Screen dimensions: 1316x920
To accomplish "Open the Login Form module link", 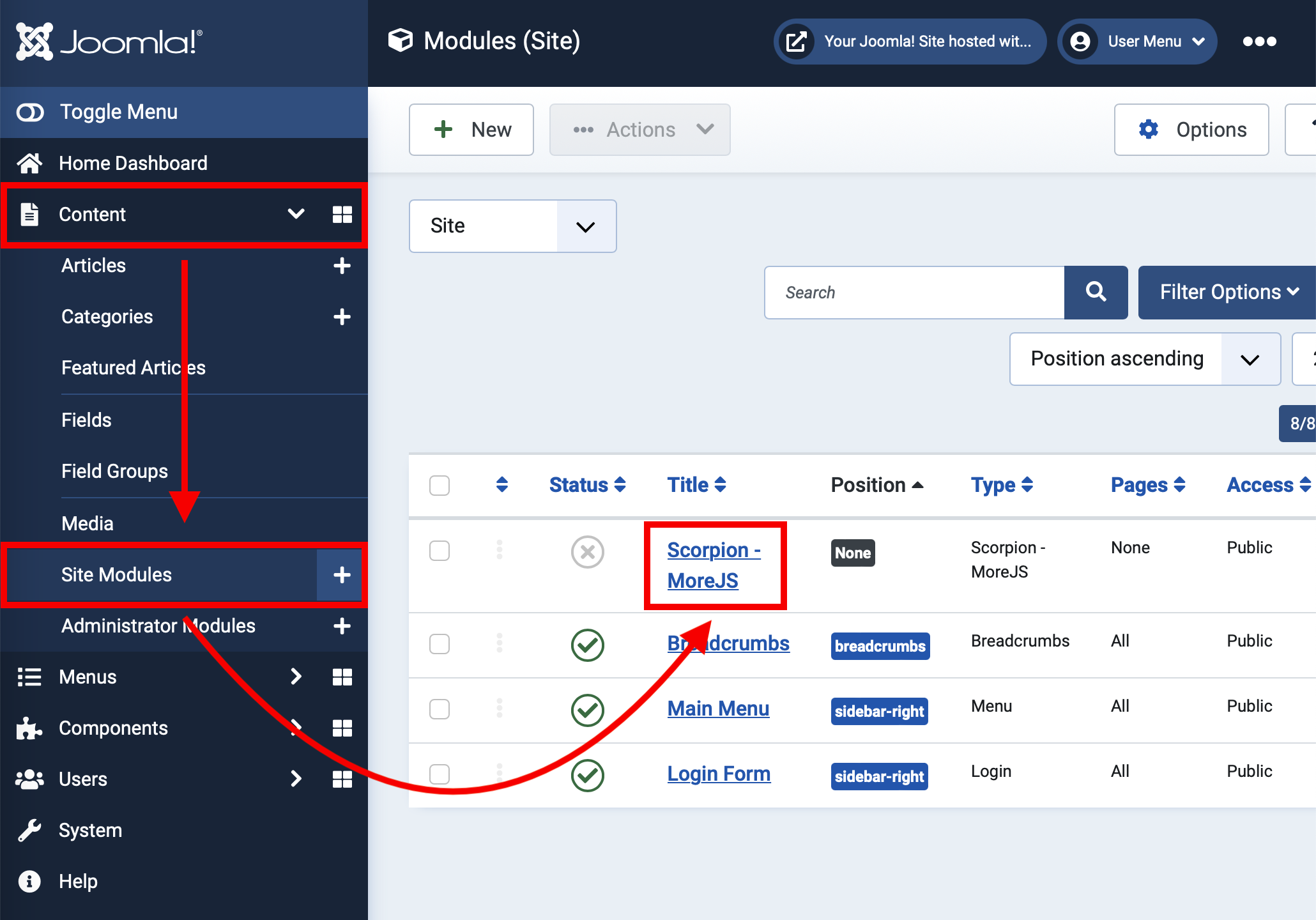I will pos(719,774).
